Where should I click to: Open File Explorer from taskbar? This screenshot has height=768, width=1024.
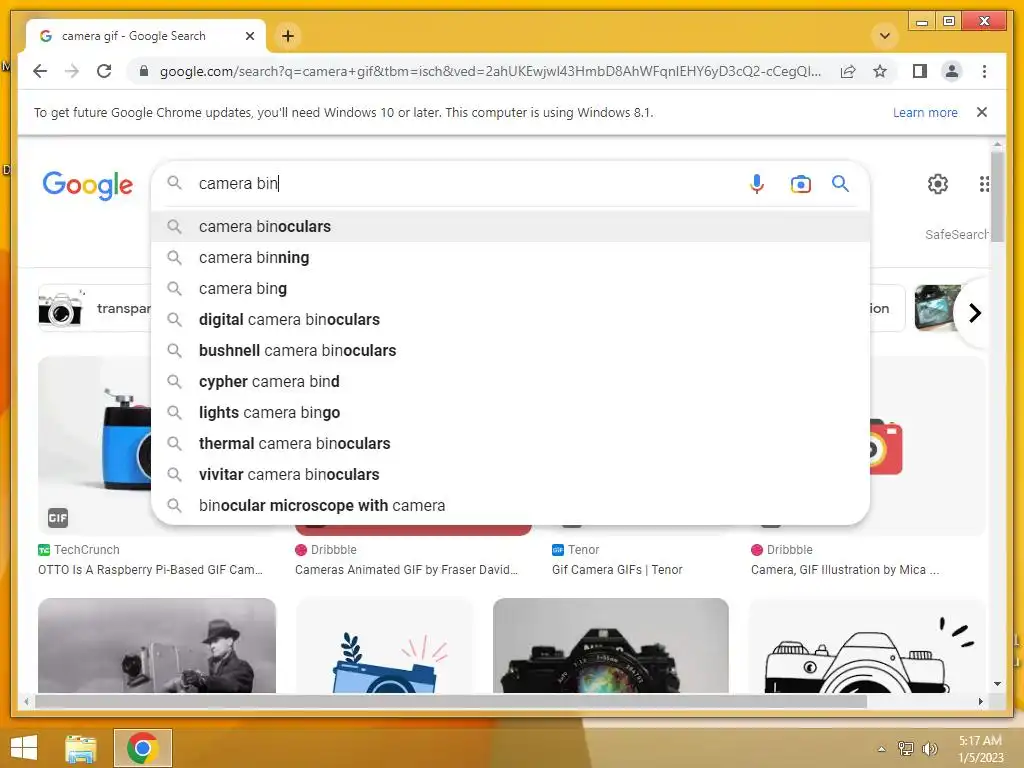coord(80,748)
